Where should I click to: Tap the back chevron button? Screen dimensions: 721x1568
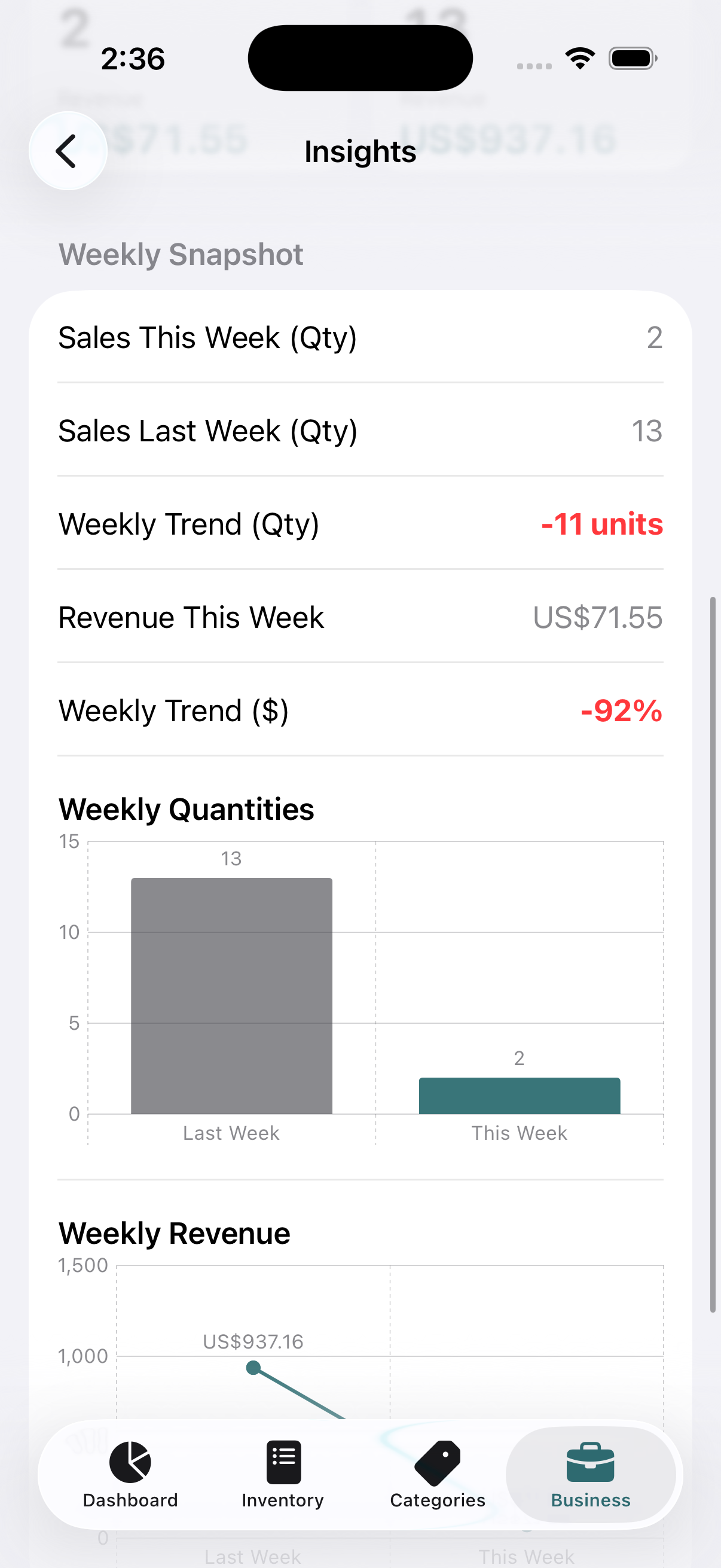point(68,151)
